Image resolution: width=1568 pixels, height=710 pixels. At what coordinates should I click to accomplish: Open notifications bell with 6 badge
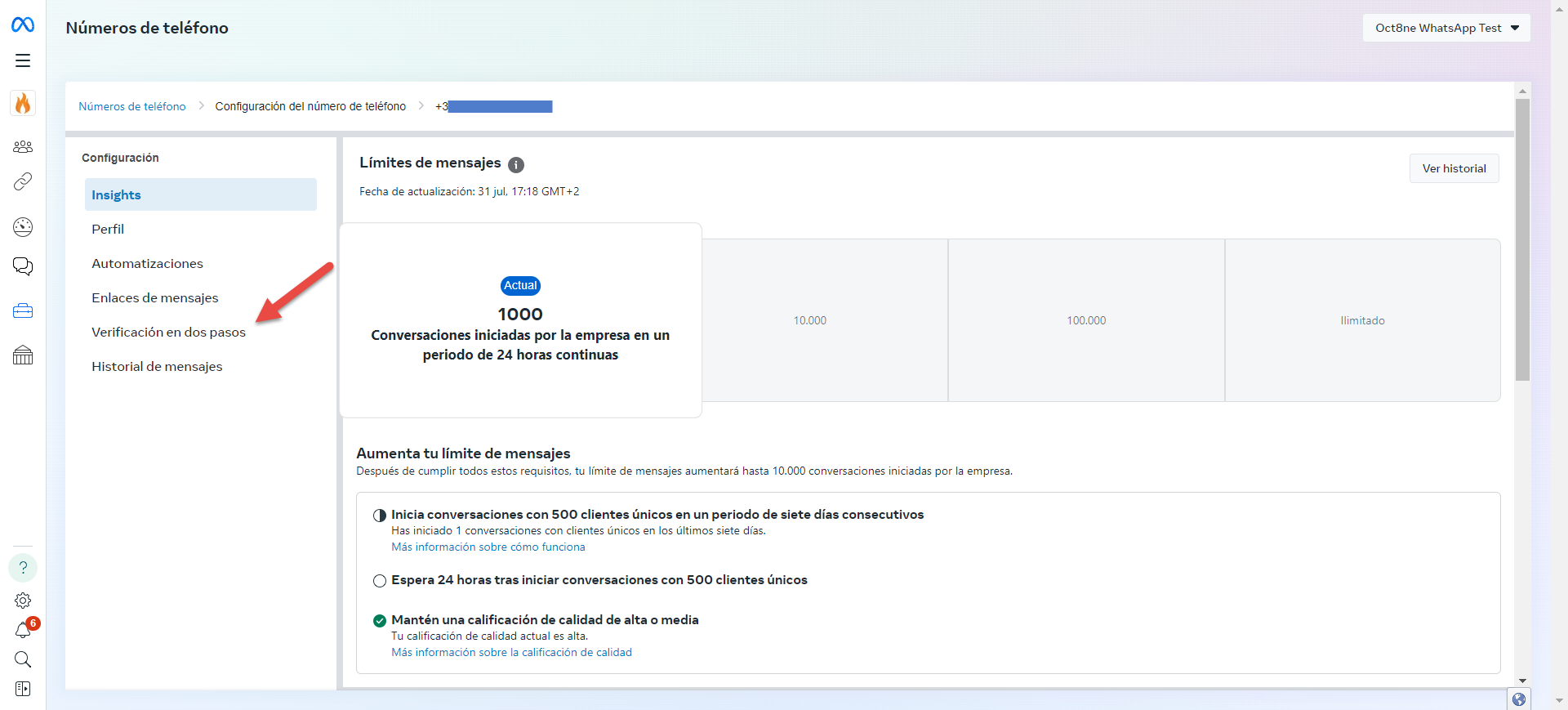[23, 630]
